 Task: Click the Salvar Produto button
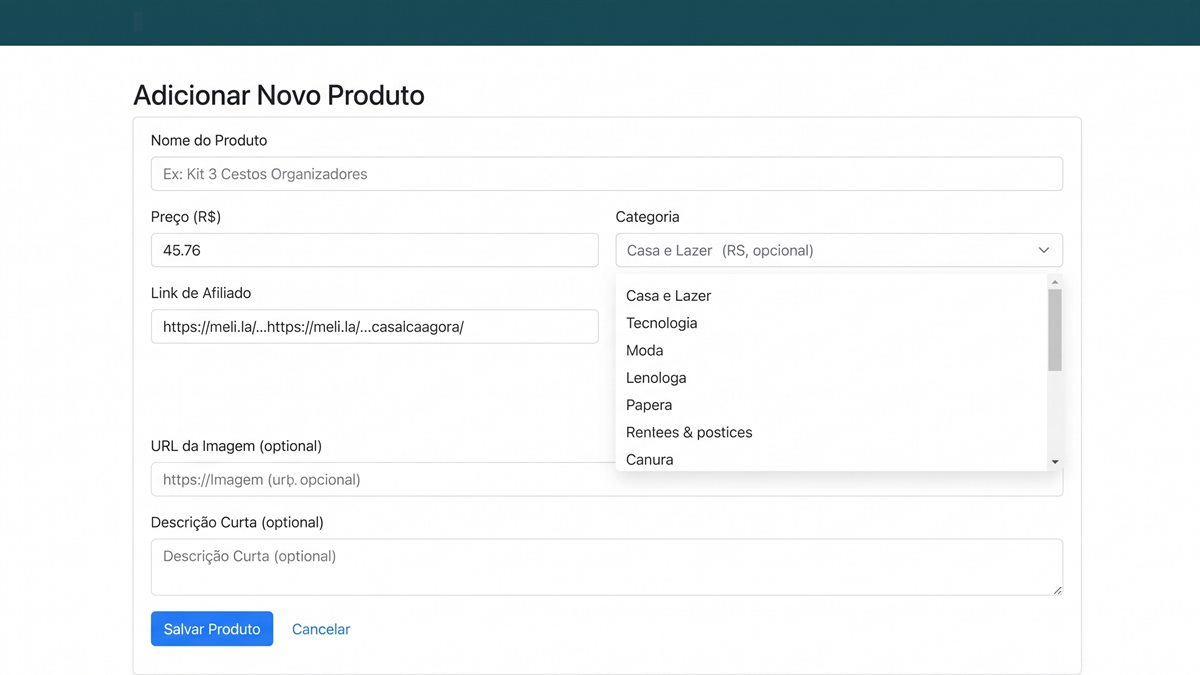click(212, 629)
